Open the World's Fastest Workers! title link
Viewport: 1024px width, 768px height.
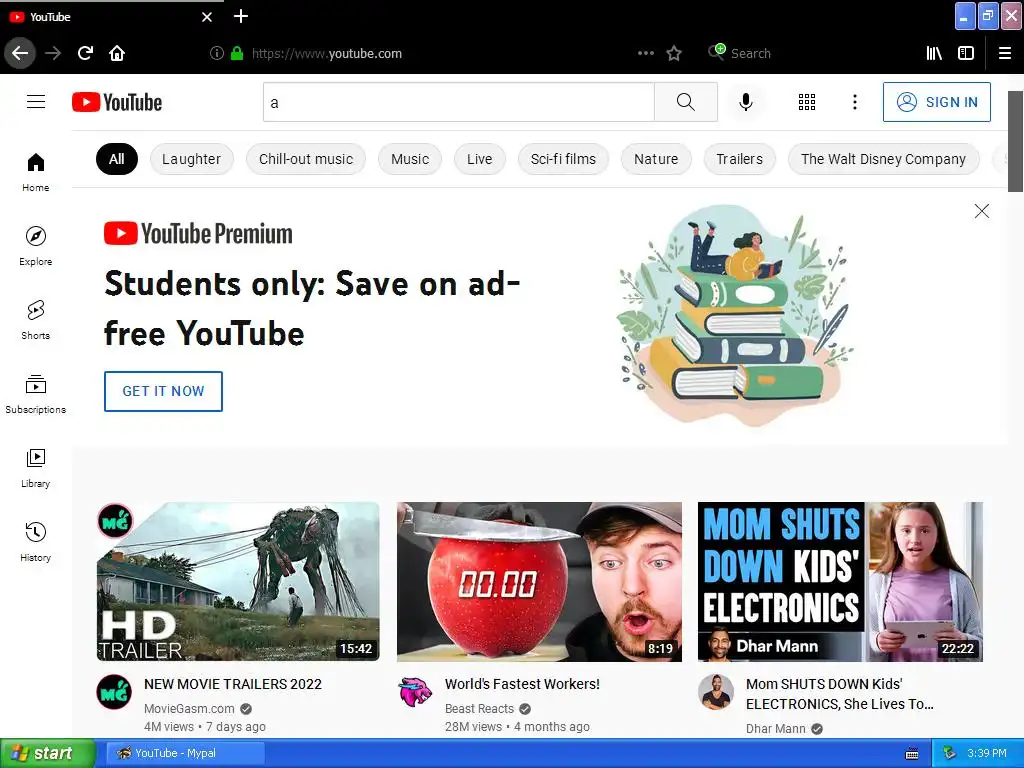pyautogui.click(x=522, y=684)
